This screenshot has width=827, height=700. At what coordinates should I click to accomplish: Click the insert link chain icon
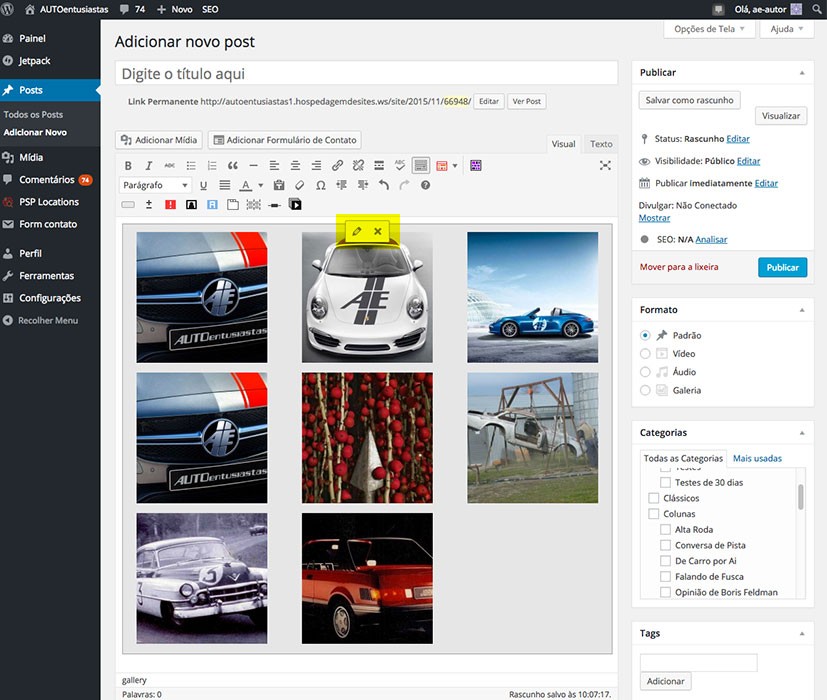point(337,165)
